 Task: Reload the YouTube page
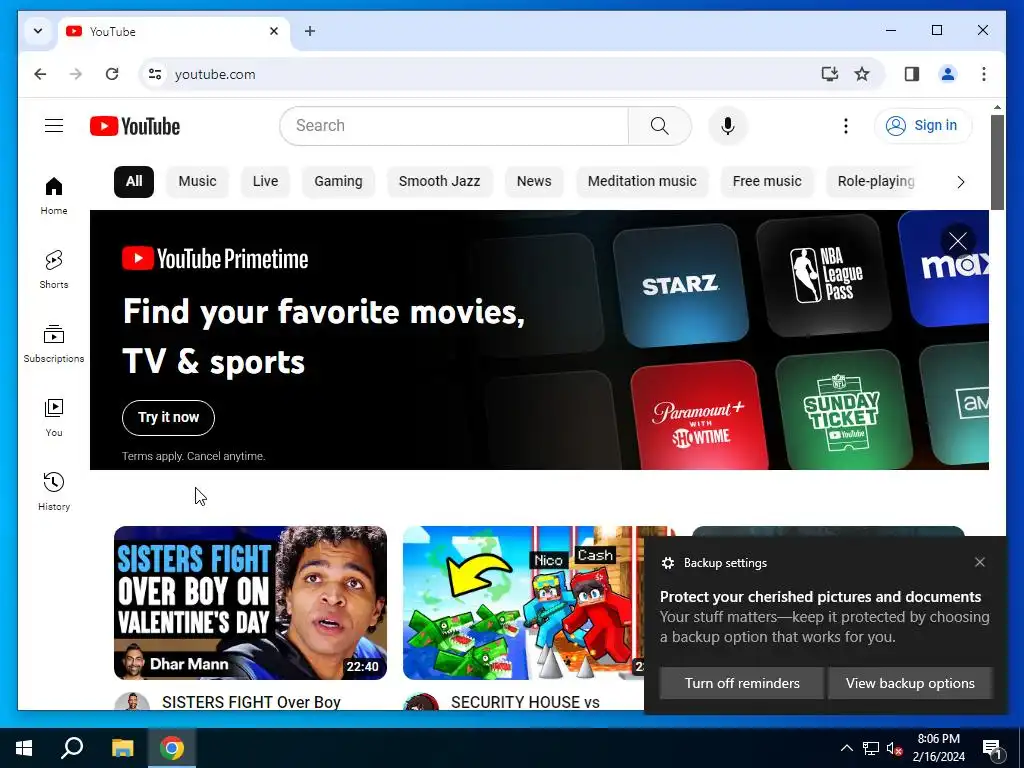pyautogui.click(x=112, y=74)
